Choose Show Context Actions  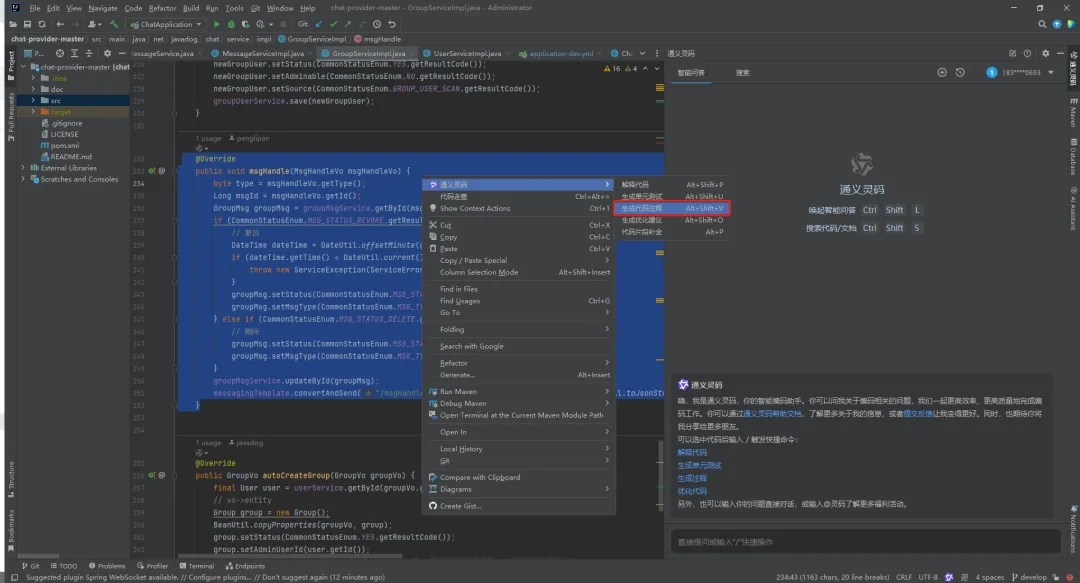pyautogui.click(x=518, y=208)
